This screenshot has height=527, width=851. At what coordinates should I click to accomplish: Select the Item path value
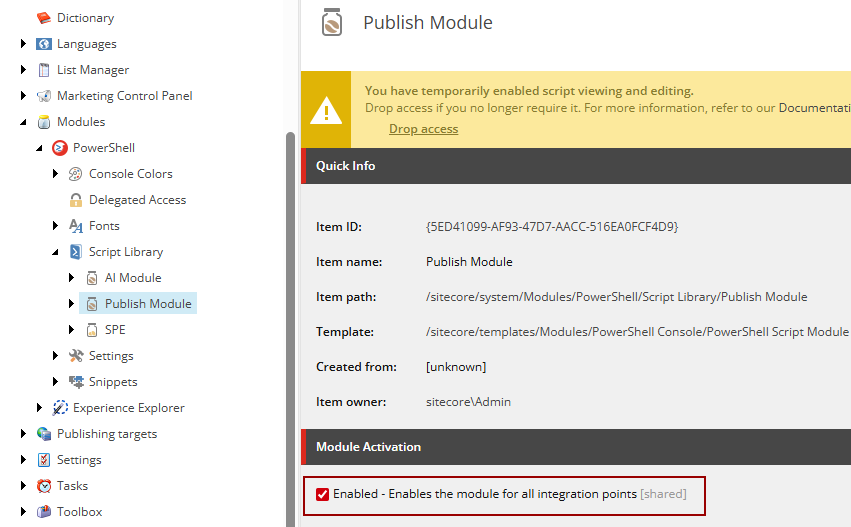[617, 297]
